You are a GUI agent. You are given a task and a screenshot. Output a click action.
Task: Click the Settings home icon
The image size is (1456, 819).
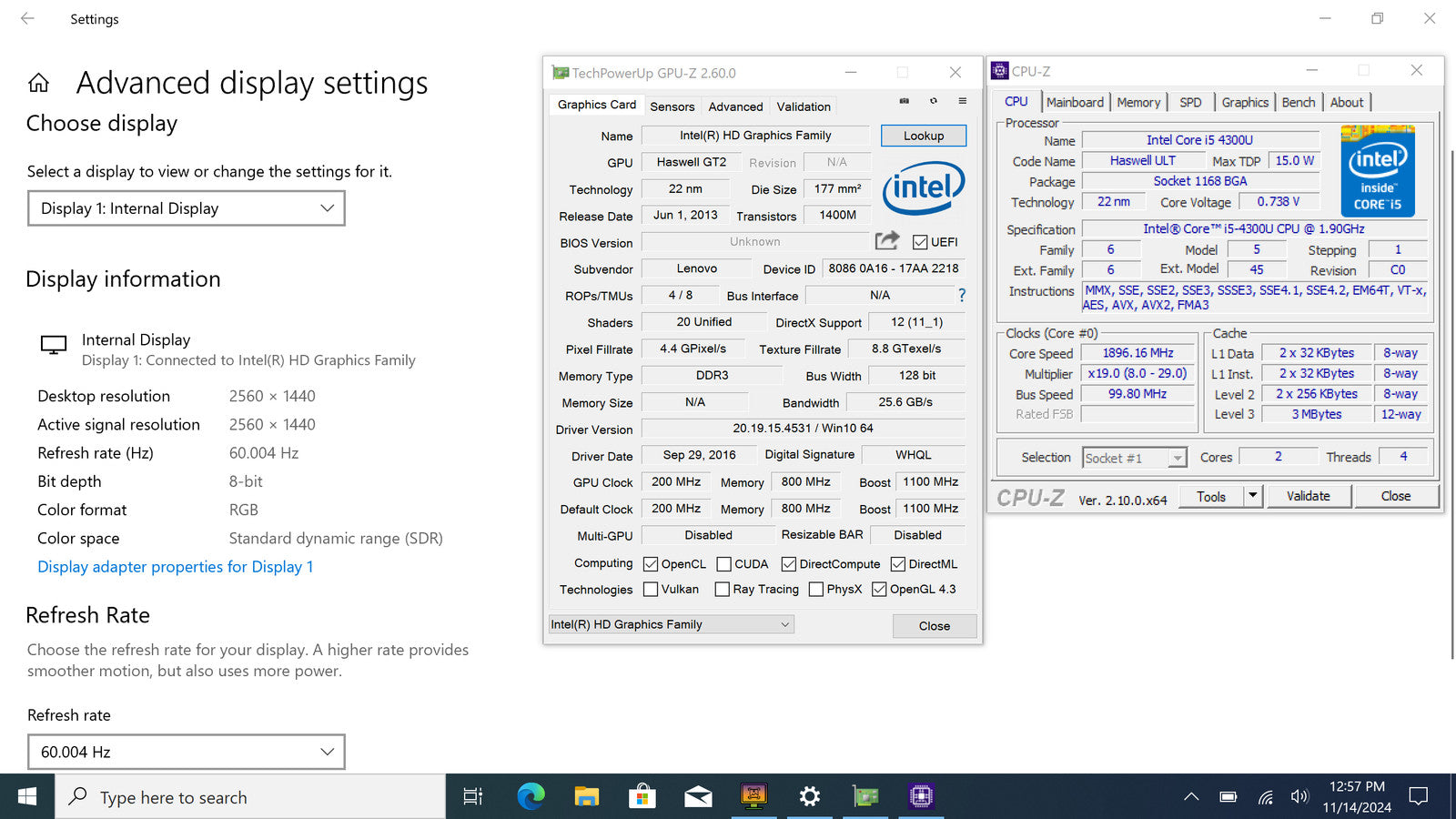(x=38, y=84)
